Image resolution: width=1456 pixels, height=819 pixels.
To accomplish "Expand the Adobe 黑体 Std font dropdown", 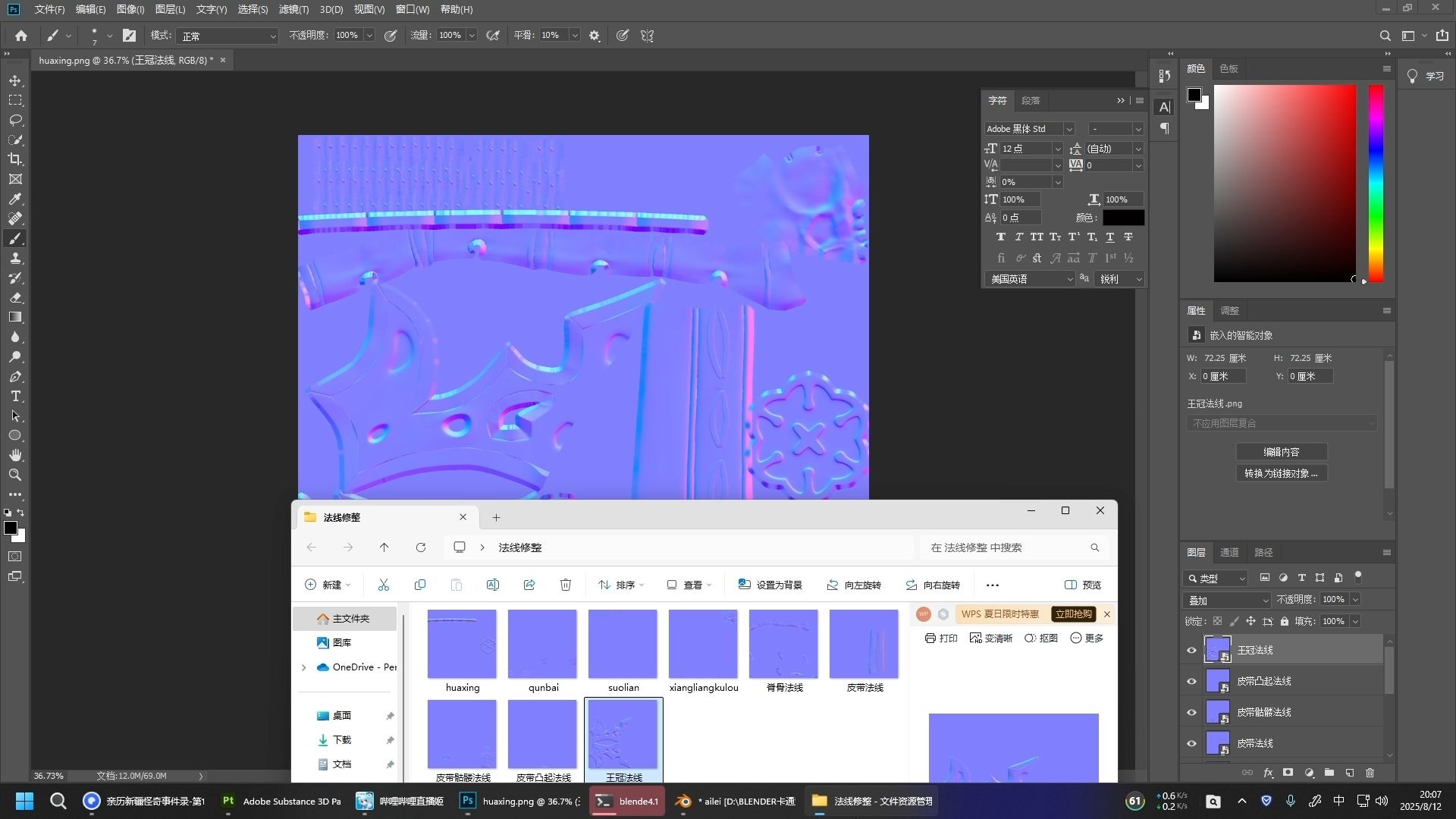I will pyautogui.click(x=1068, y=129).
